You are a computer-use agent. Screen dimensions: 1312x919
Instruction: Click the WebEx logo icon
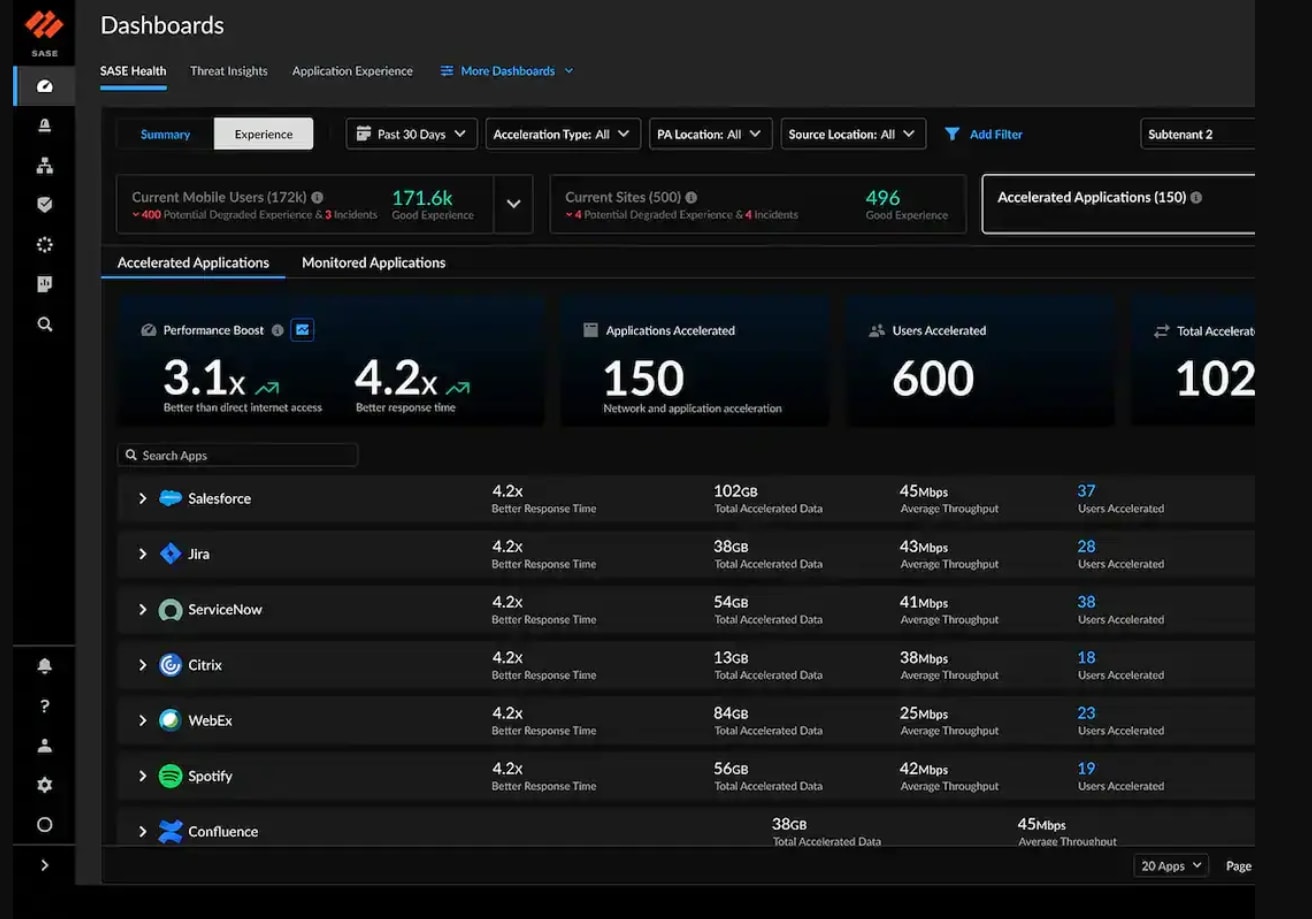171,720
